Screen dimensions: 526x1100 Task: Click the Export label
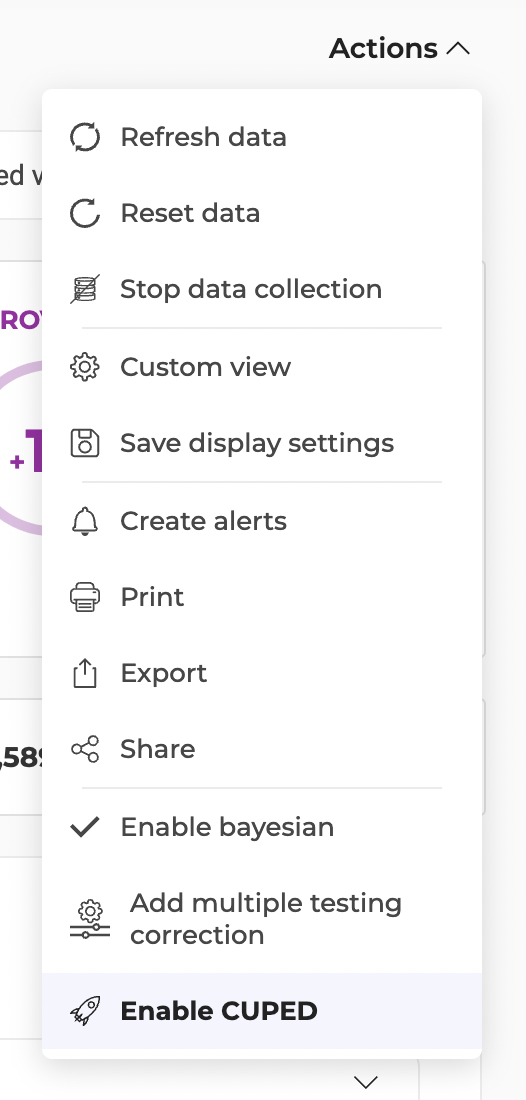tap(163, 673)
